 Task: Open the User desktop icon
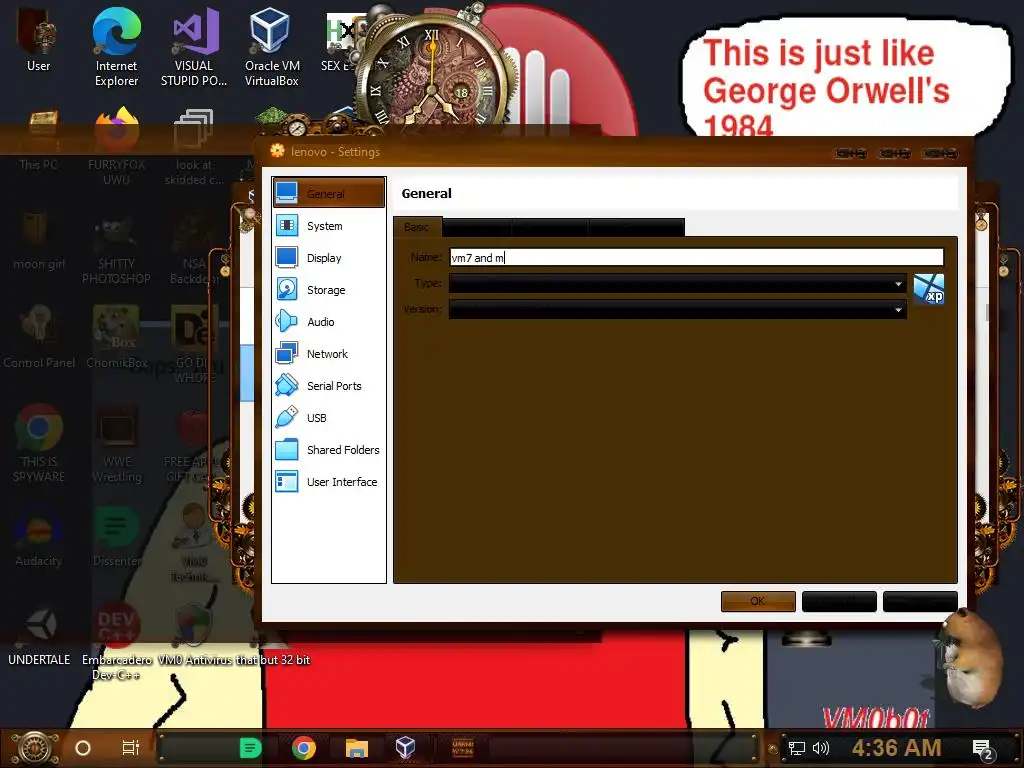click(x=38, y=39)
